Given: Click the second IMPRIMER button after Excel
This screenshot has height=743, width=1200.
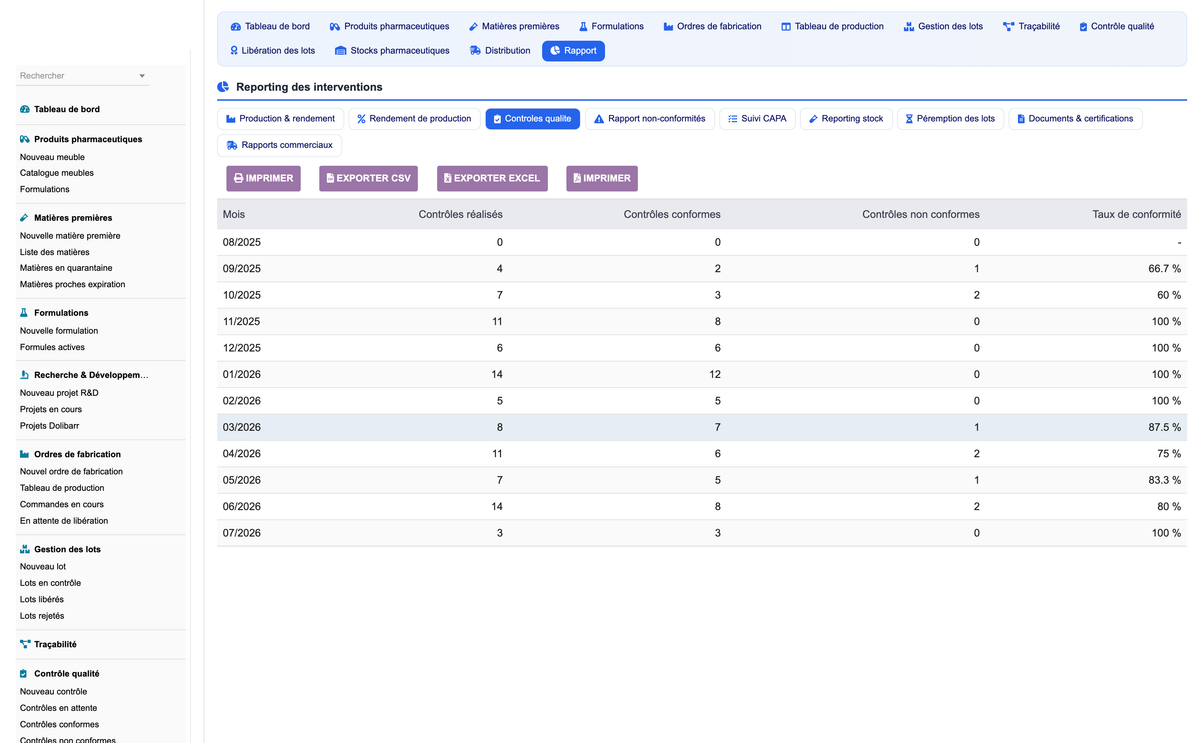Looking at the screenshot, I should coord(602,178).
